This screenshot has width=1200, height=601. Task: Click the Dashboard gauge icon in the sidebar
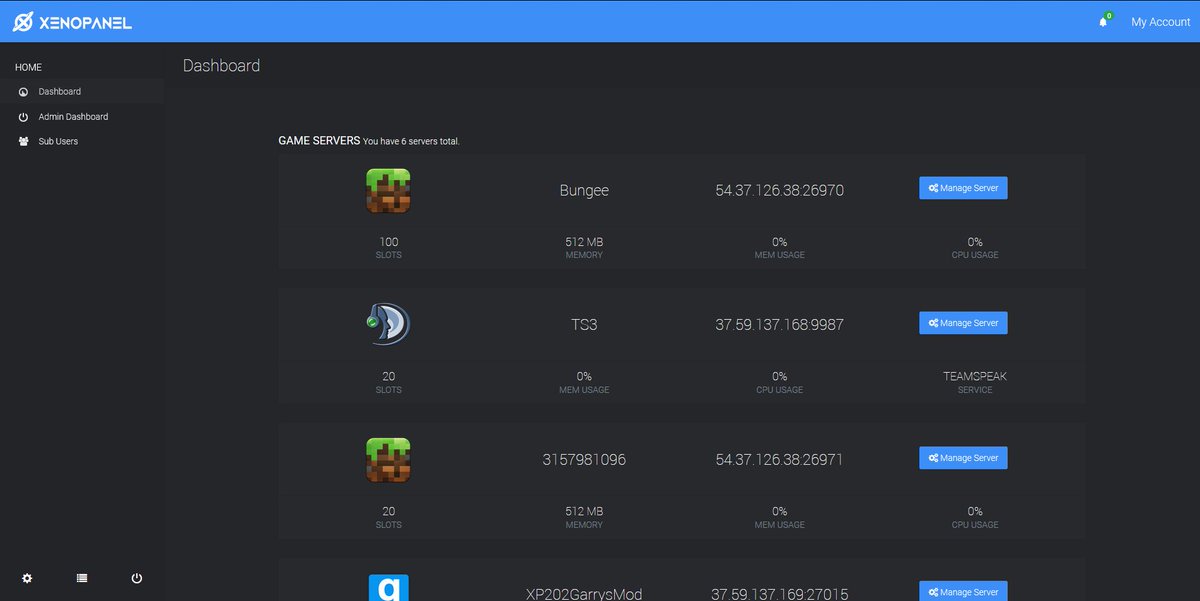23,92
